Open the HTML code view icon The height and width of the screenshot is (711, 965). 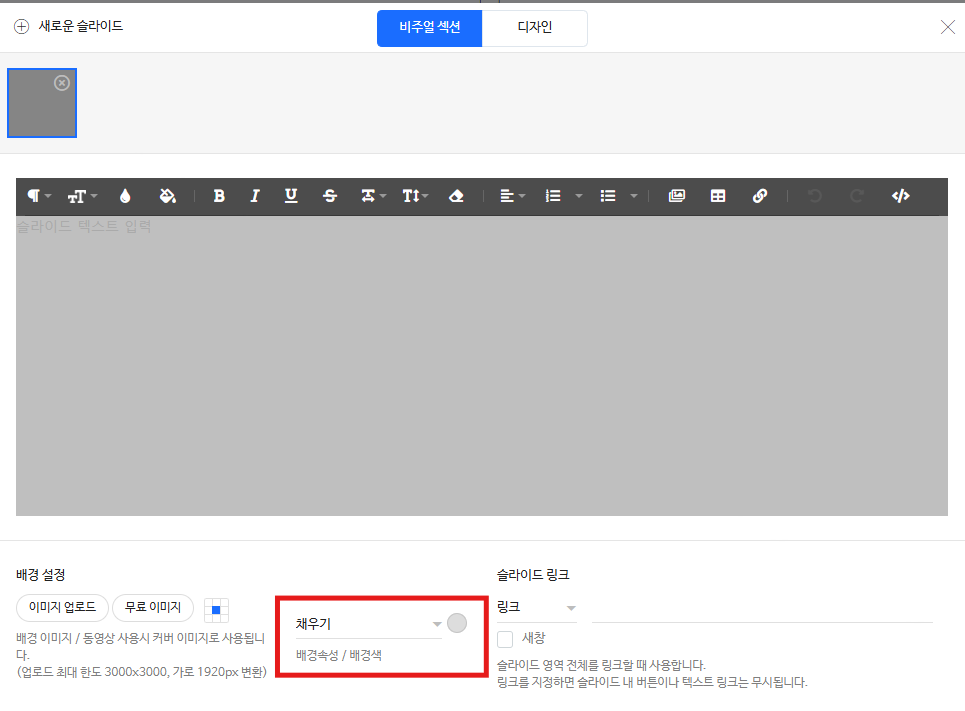click(x=900, y=196)
